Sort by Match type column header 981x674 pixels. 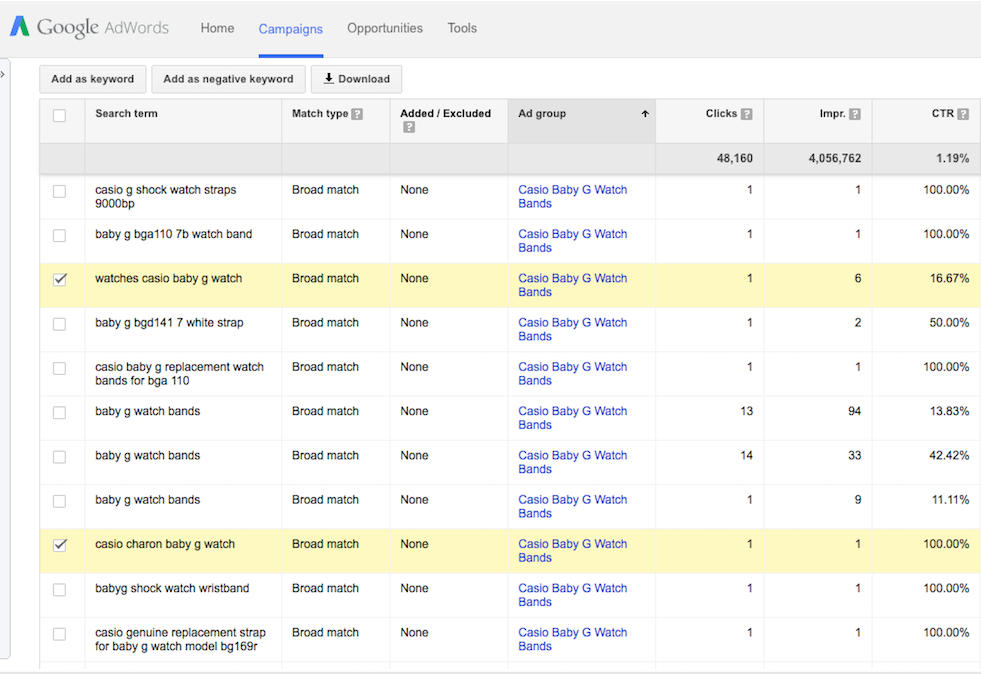tap(320, 113)
